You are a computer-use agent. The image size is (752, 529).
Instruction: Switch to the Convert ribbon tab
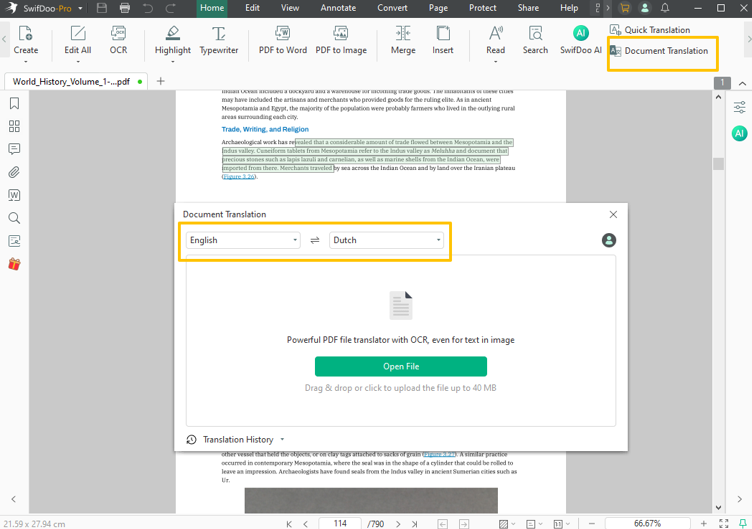pyautogui.click(x=392, y=8)
